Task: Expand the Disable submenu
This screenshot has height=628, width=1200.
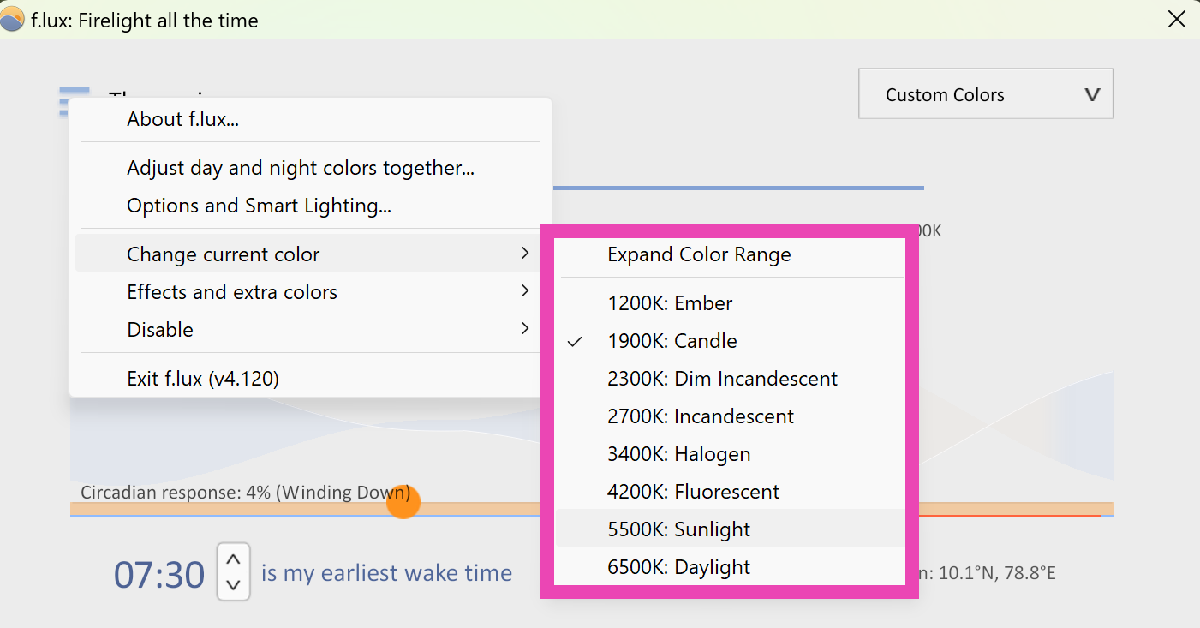Action: (x=310, y=329)
